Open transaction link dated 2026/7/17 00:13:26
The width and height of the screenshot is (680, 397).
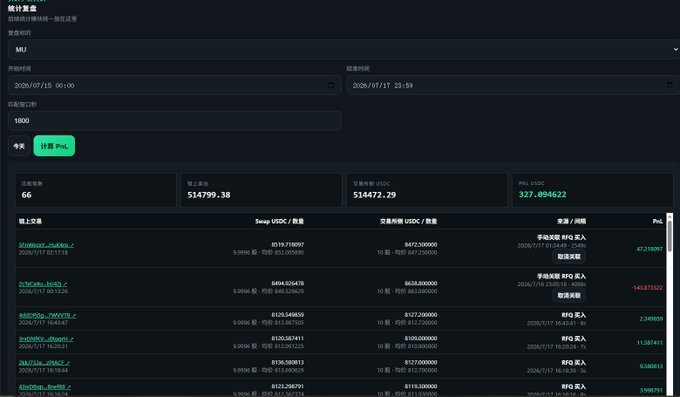42,284
